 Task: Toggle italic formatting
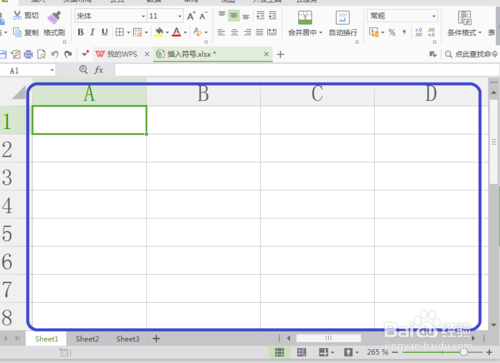(92, 32)
